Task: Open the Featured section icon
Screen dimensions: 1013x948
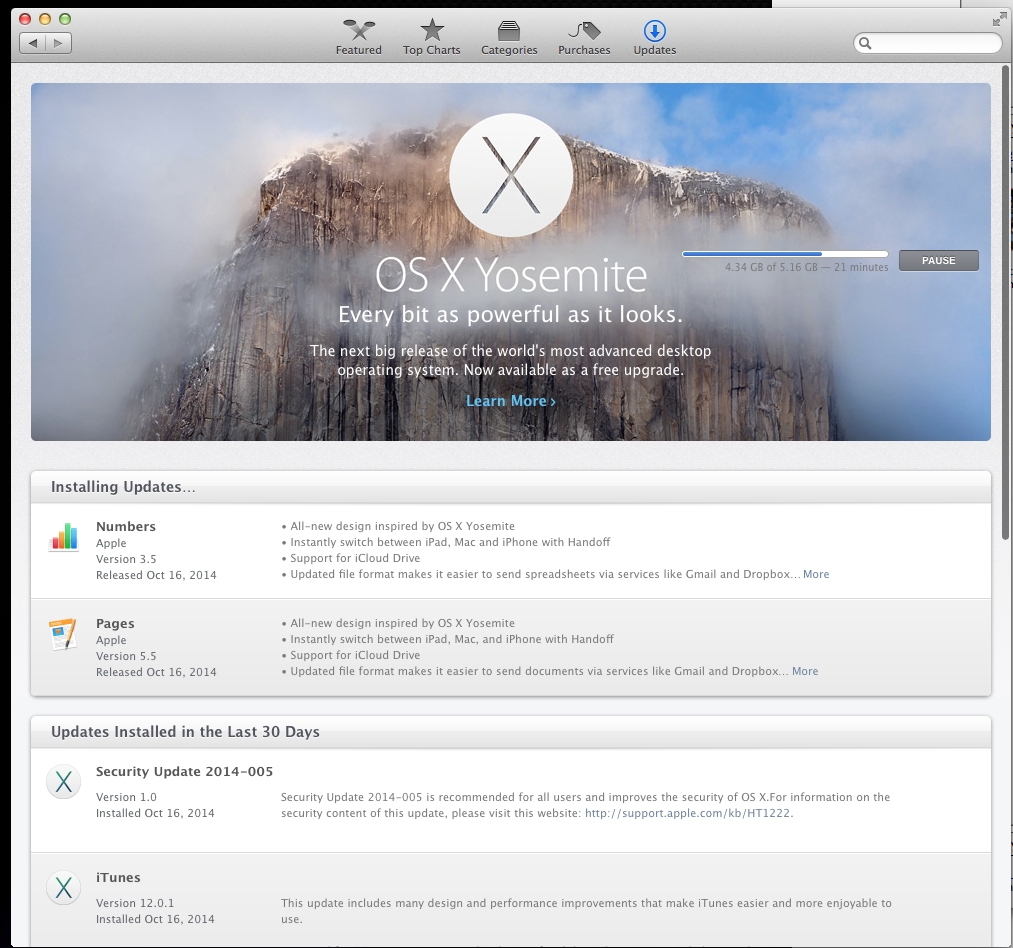Action: point(359,30)
